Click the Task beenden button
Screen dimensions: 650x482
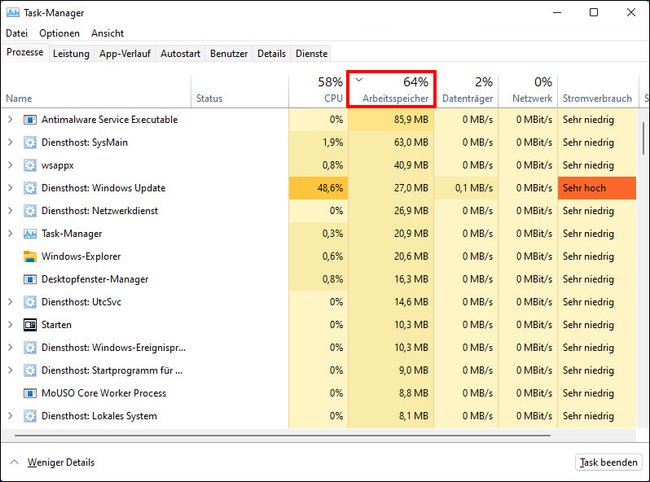pyautogui.click(x=609, y=462)
